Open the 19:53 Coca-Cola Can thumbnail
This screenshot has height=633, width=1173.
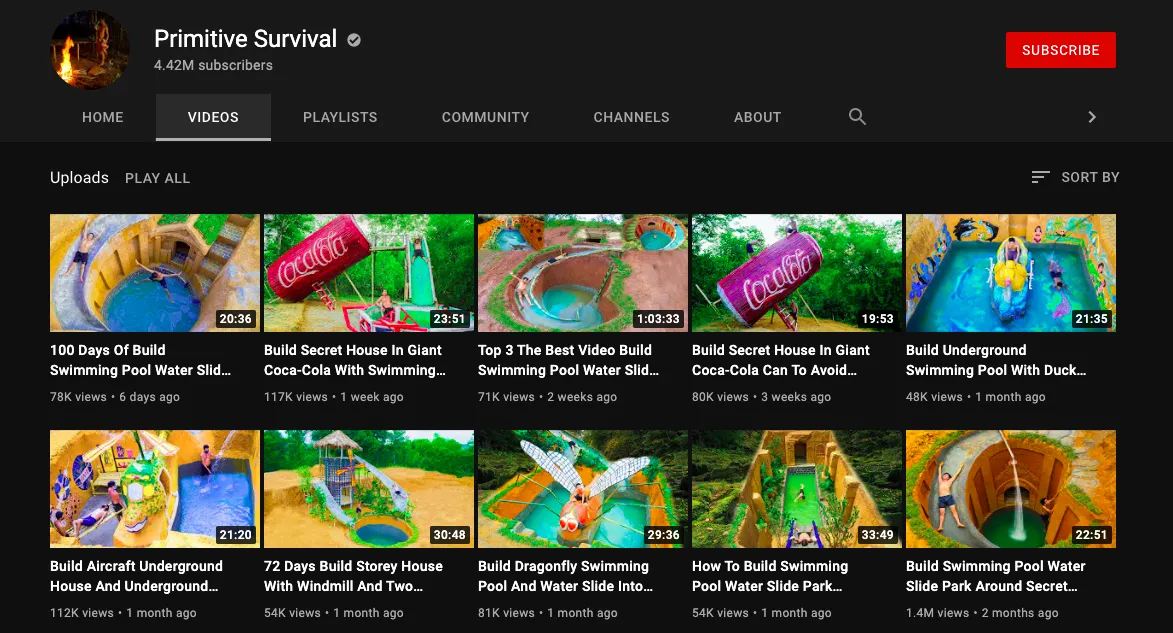tap(797, 273)
